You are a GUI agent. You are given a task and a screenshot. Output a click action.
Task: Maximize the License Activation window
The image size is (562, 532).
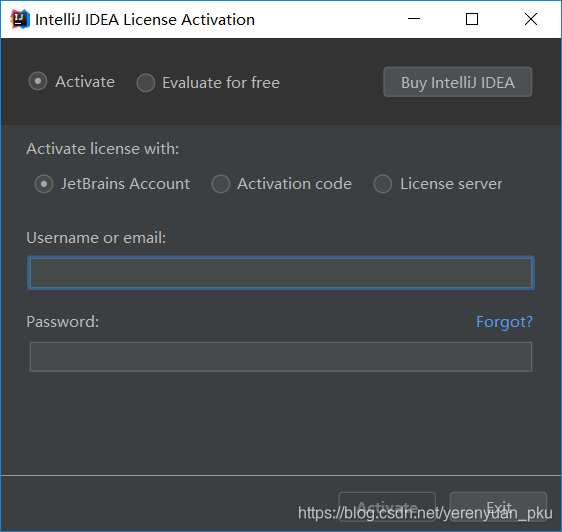click(x=472, y=19)
